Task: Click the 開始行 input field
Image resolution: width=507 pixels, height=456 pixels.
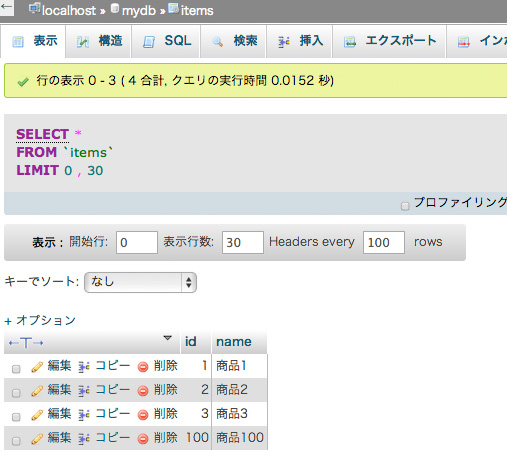Action: [137, 242]
